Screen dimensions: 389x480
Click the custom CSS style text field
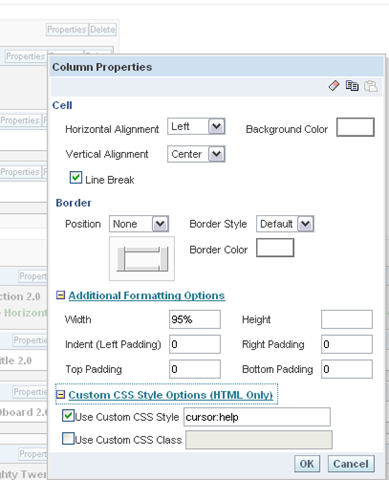point(257,417)
